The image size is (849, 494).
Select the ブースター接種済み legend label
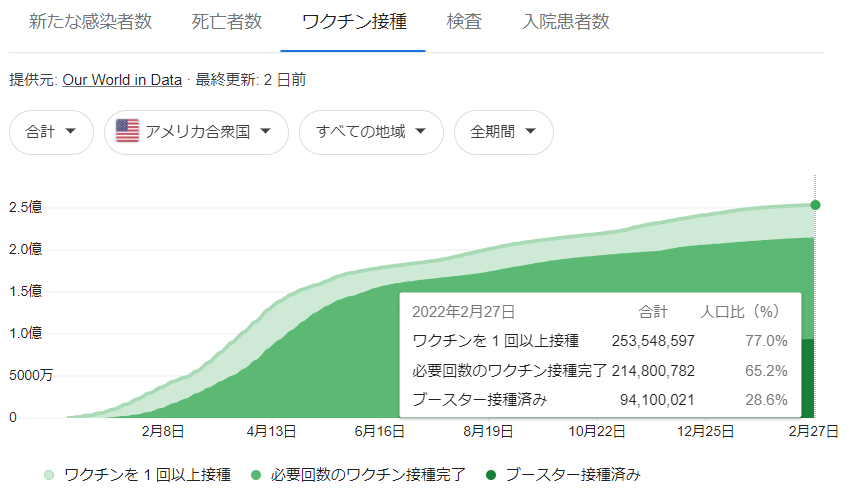pyautogui.click(x=573, y=475)
